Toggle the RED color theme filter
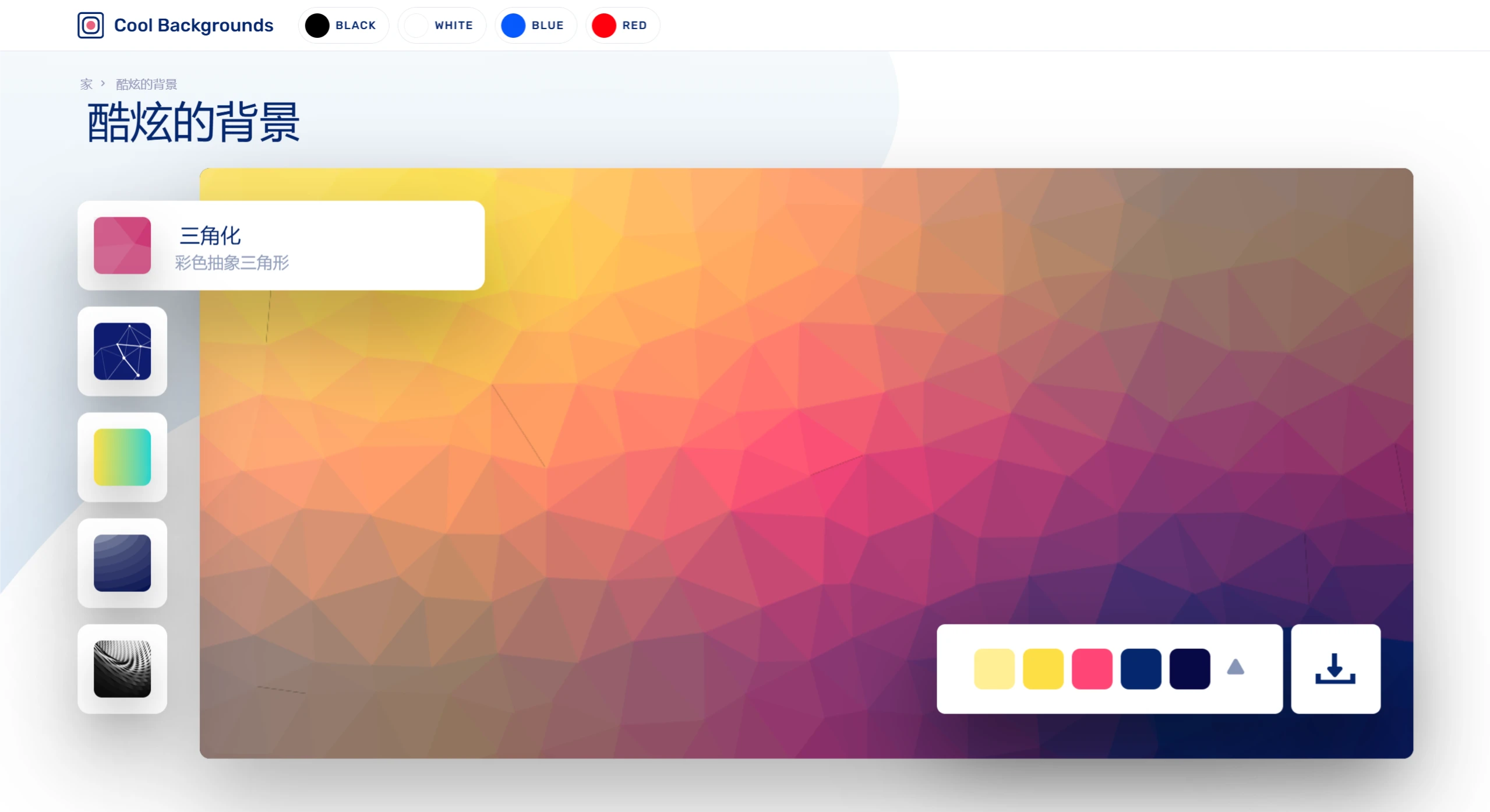 point(621,24)
